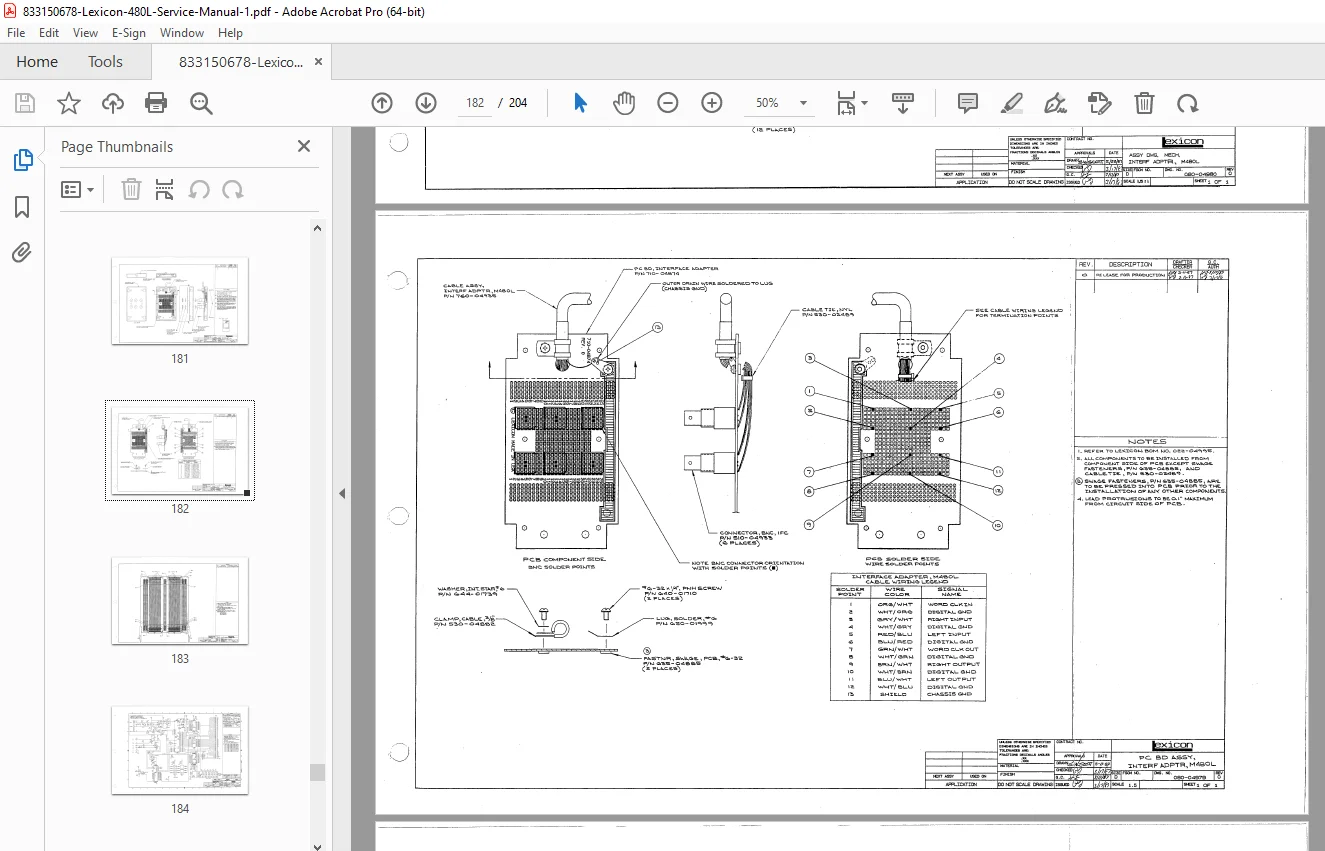
Task: Select the page 183 thumbnail
Action: pyautogui.click(x=180, y=601)
